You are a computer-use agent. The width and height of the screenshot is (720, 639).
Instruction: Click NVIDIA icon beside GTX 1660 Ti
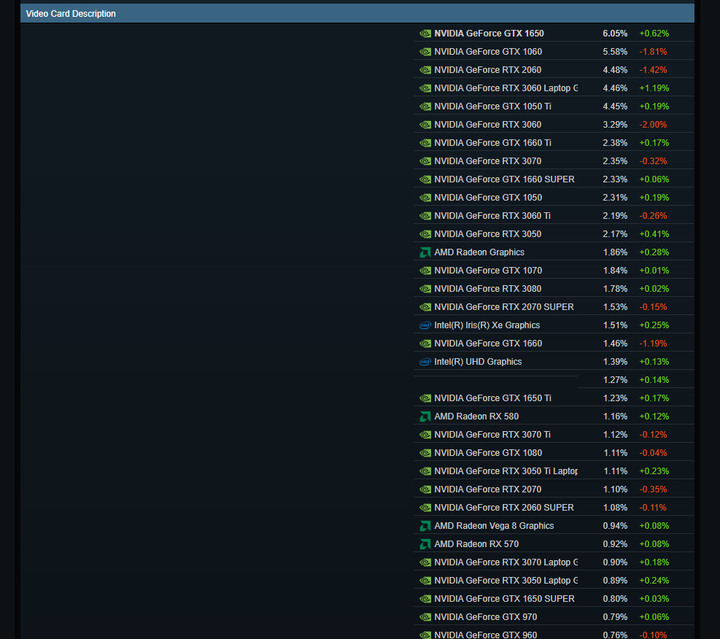pyautogui.click(x=425, y=143)
